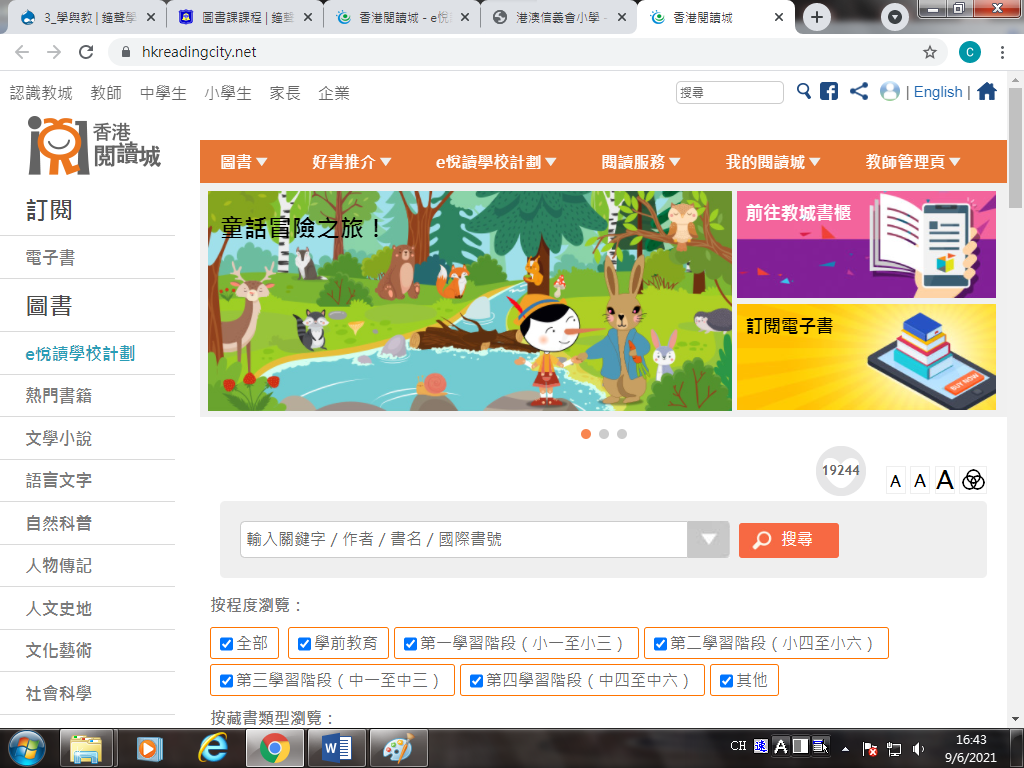Click the share icon in header
Image resolution: width=1024 pixels, height=768 pixels.
(859, 91)
